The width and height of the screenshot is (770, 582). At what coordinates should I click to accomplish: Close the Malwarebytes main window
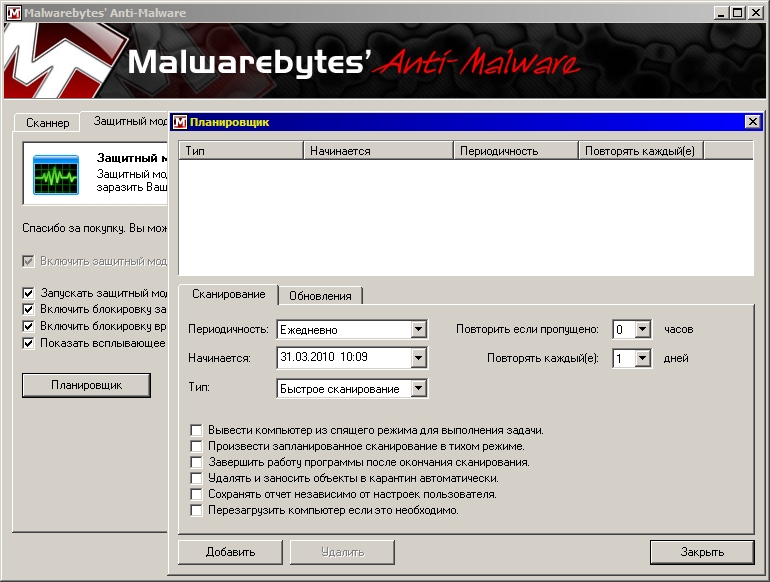[x=755, y=13]
